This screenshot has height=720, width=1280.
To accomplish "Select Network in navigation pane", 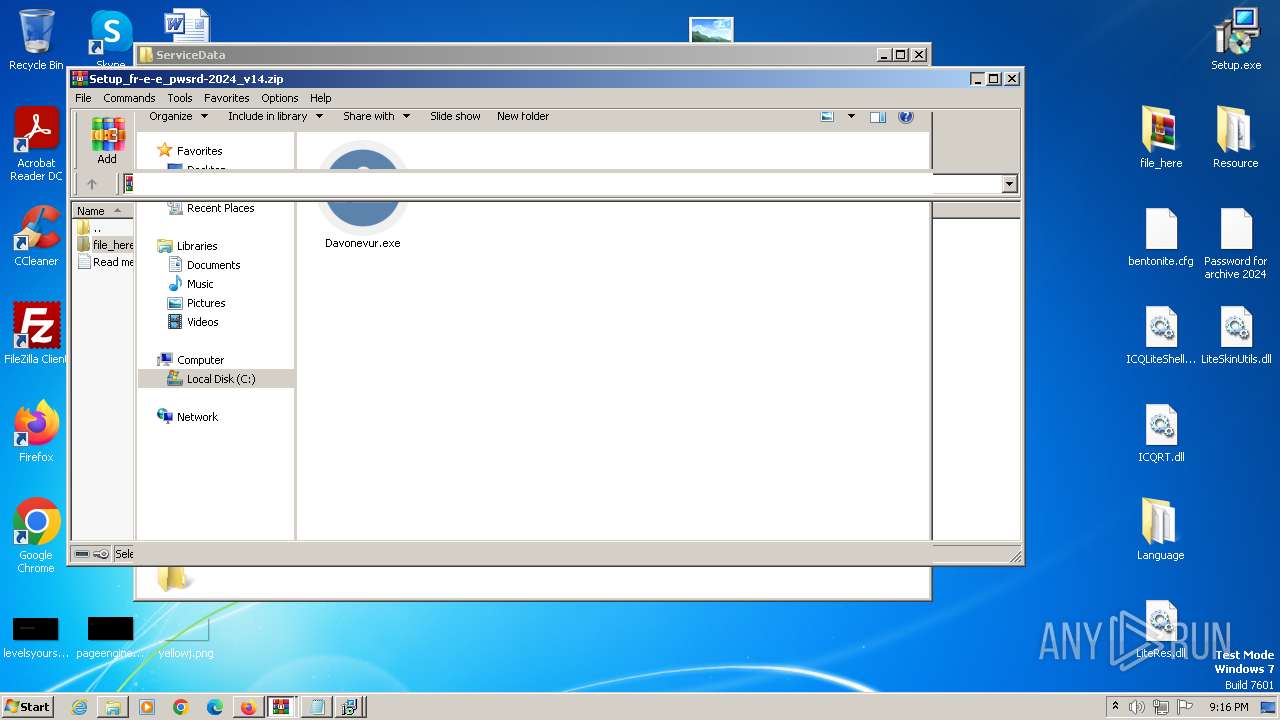I will click(197, 417).
